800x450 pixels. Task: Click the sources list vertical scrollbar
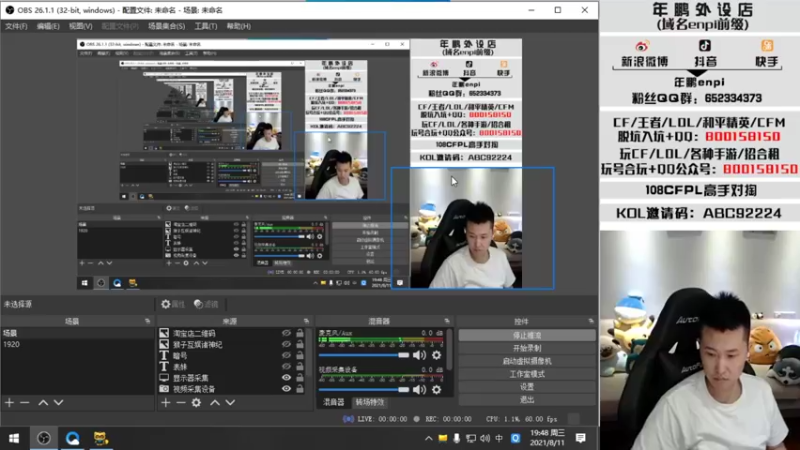pyautogui.click(x=308, y=351)
